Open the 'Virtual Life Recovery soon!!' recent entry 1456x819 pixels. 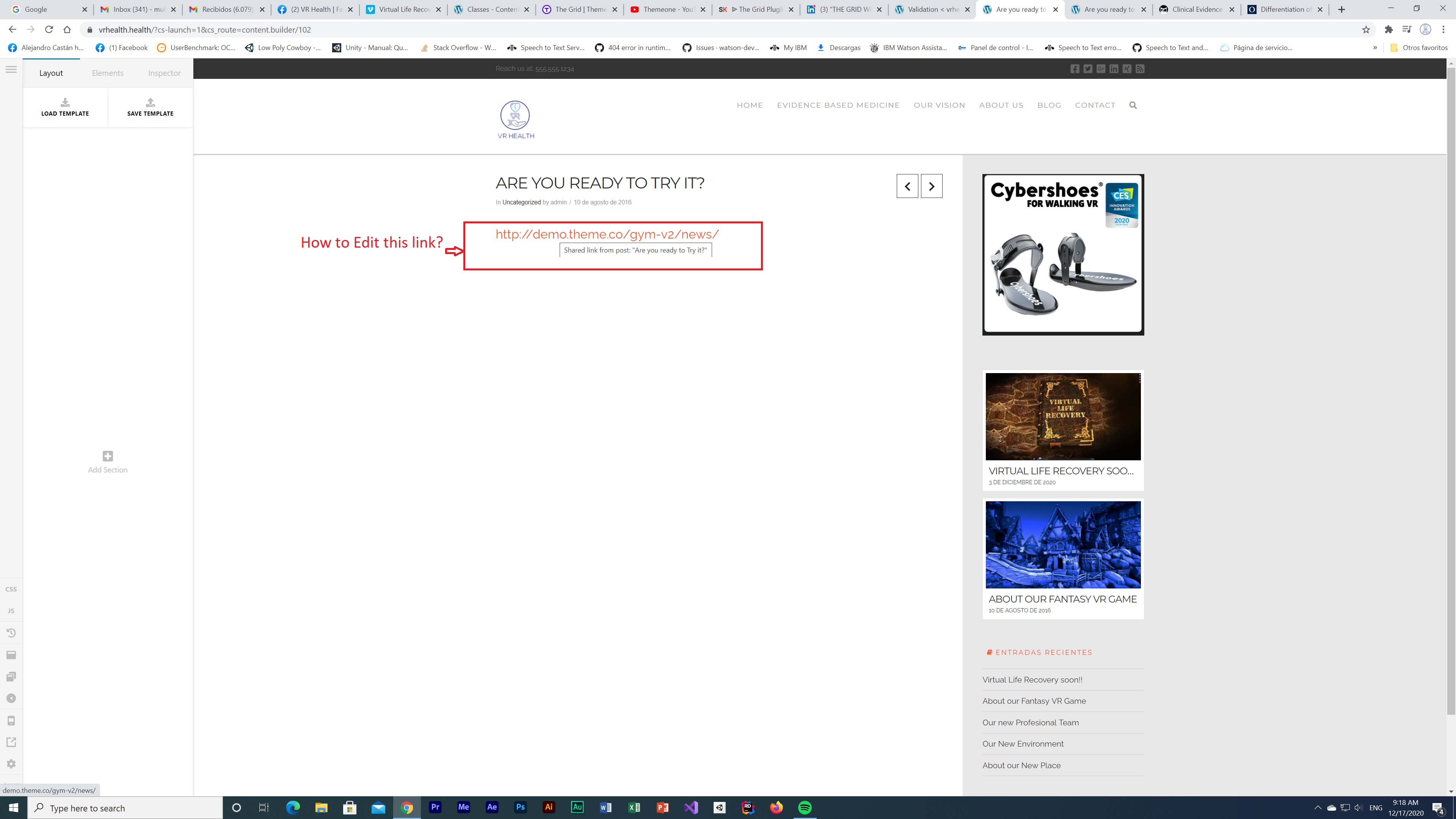click(x=1032, y=680)
